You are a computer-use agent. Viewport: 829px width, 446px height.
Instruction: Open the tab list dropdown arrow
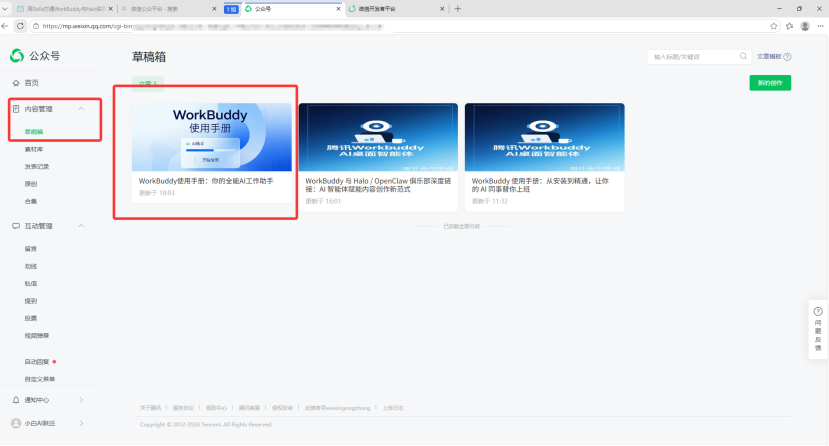(x=5, y=8)
